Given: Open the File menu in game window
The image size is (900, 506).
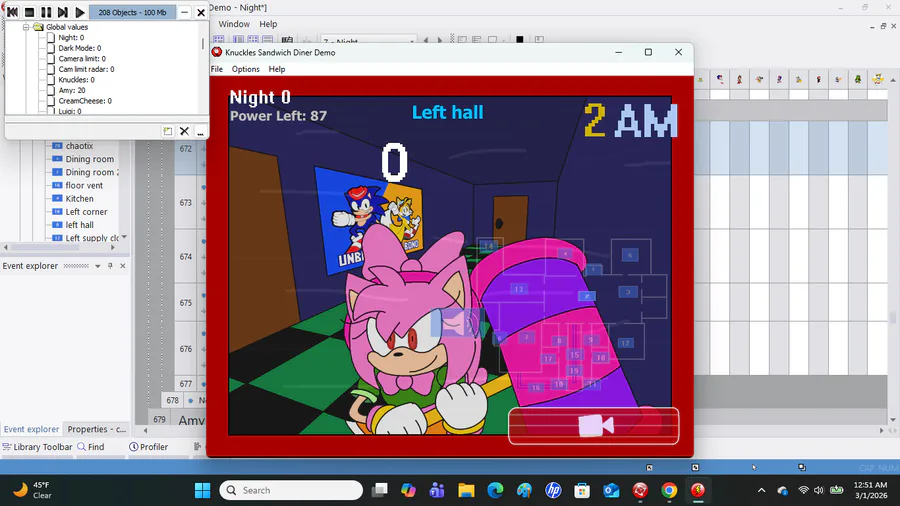Looking at the screenshot, I should tap(217, 69).
